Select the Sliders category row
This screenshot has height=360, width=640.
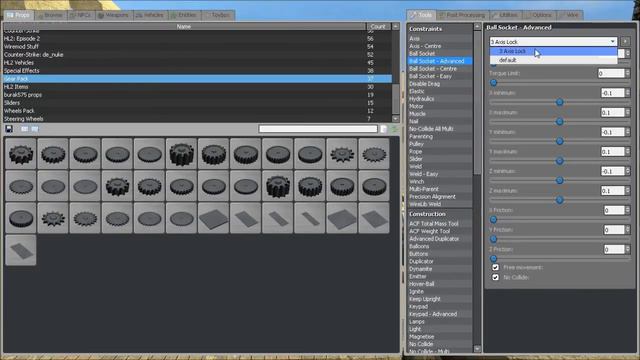point(197,103)
